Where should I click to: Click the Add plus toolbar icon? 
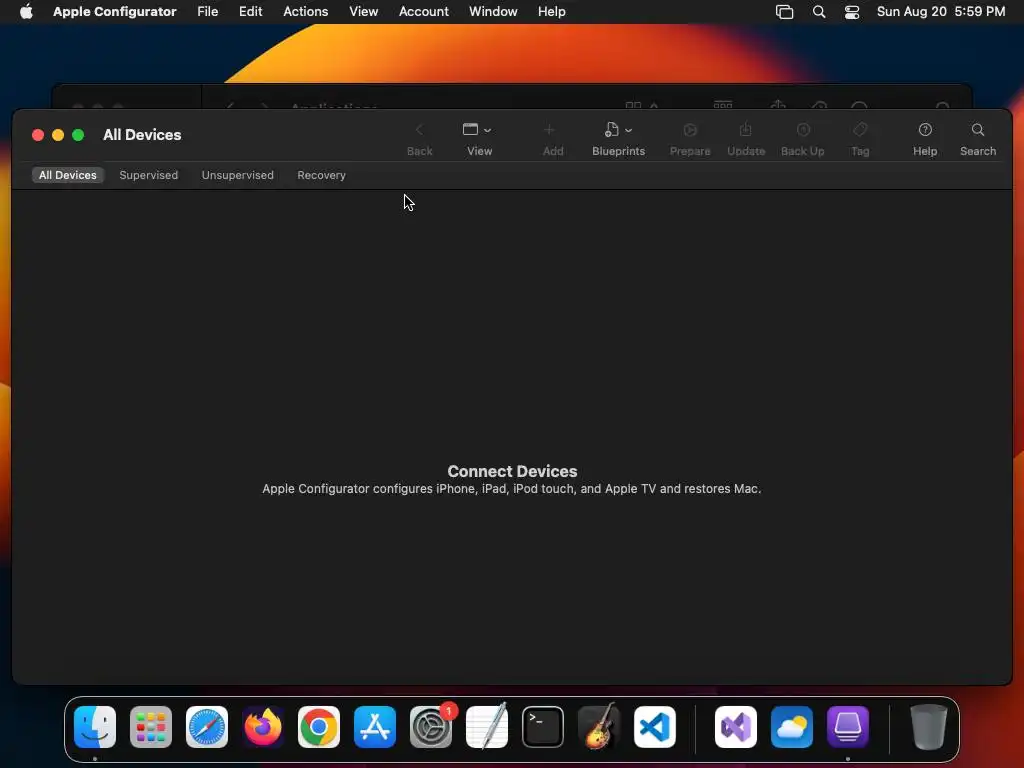[549, 130]
